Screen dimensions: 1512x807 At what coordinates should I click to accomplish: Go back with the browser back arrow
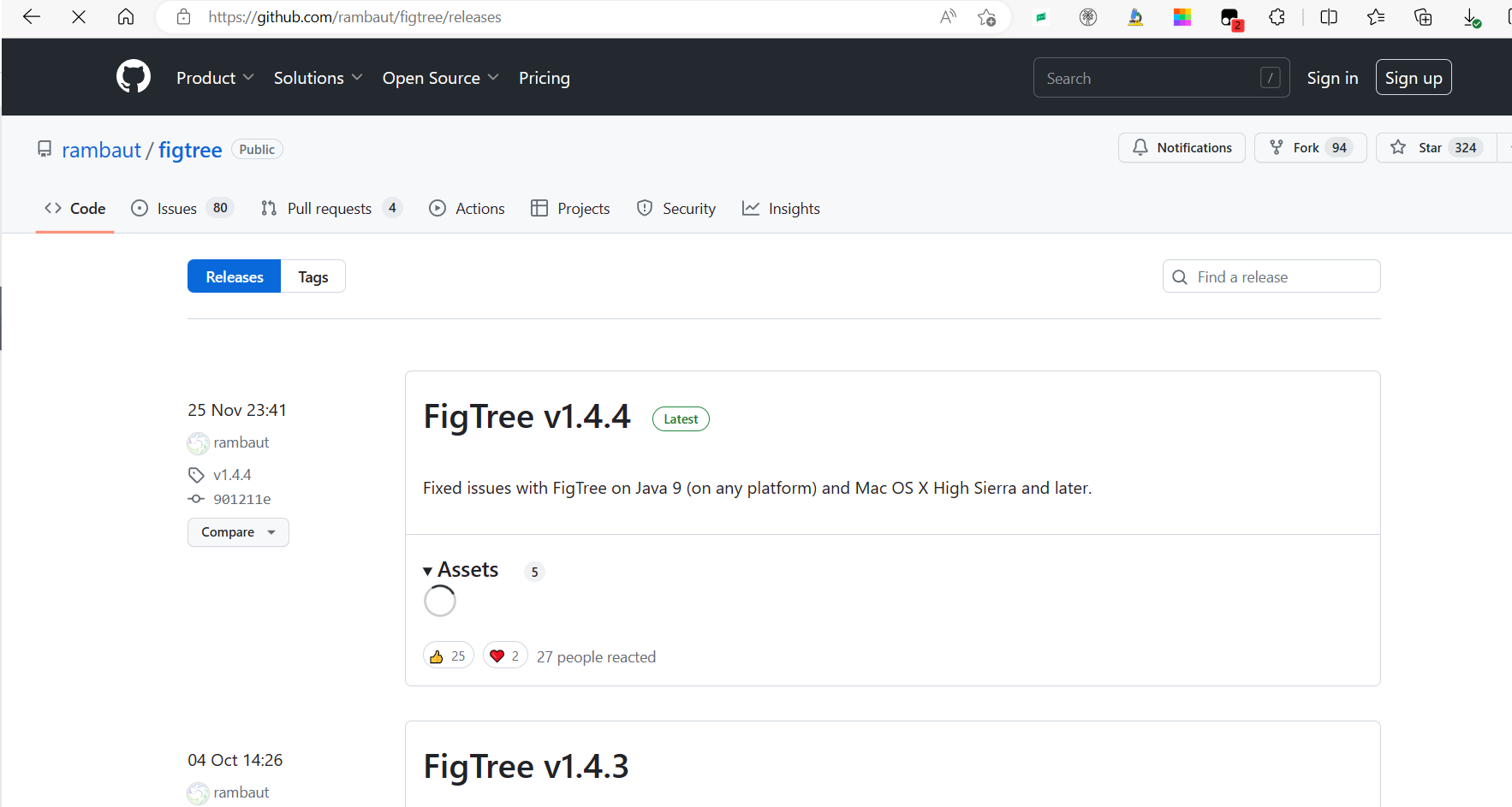click(x=32, y=17)
